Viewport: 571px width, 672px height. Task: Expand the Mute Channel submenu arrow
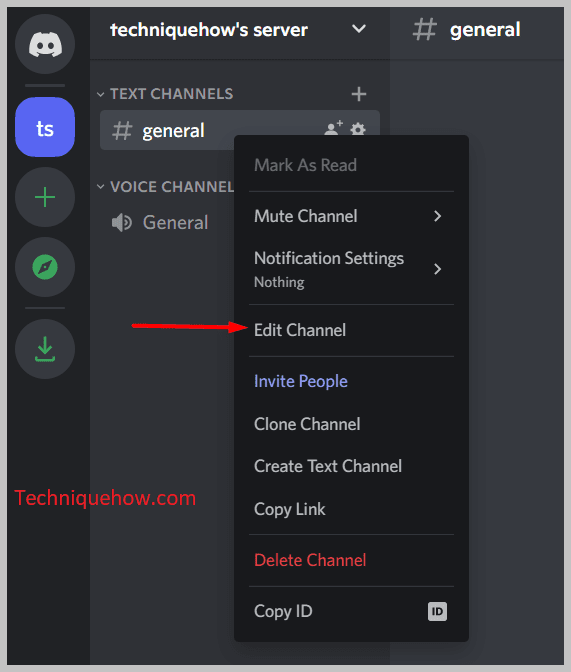pos(437,216)
